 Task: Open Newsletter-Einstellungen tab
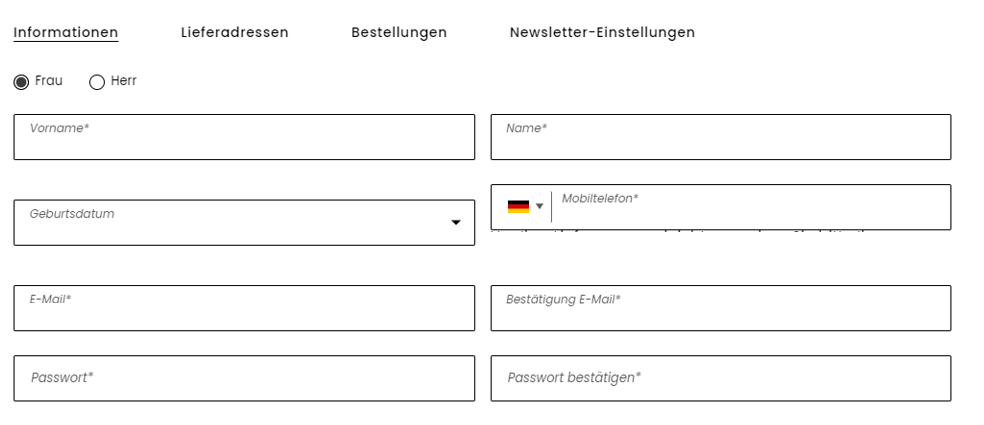pos(602,33)
